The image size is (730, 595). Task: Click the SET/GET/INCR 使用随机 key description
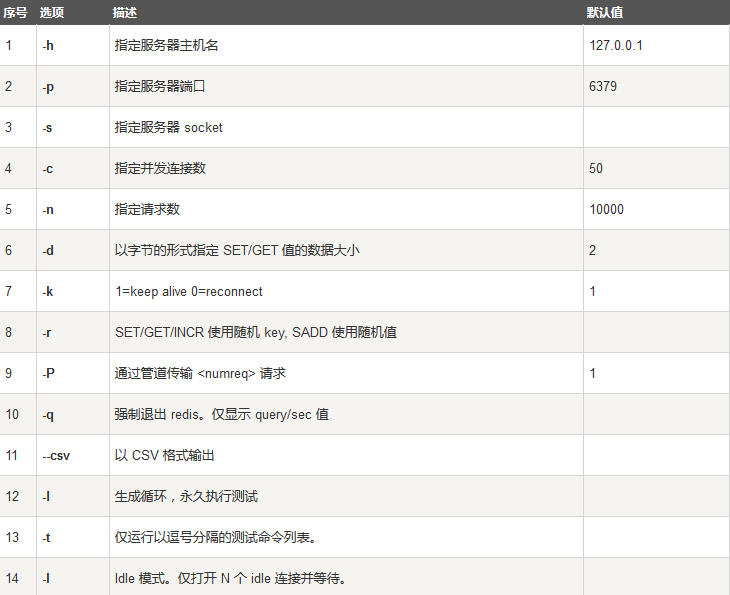pos(256,332)
